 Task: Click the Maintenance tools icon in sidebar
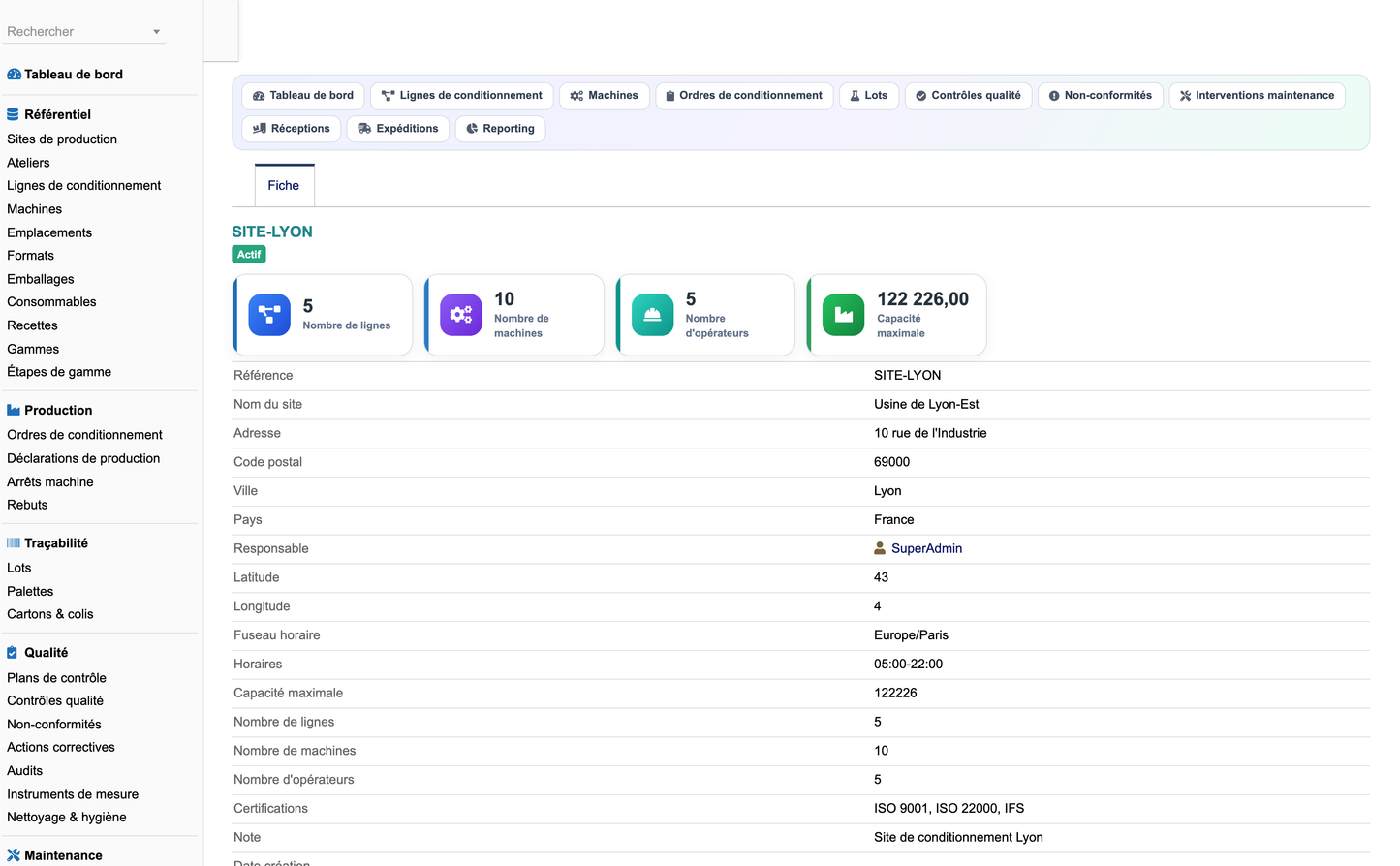14,855
